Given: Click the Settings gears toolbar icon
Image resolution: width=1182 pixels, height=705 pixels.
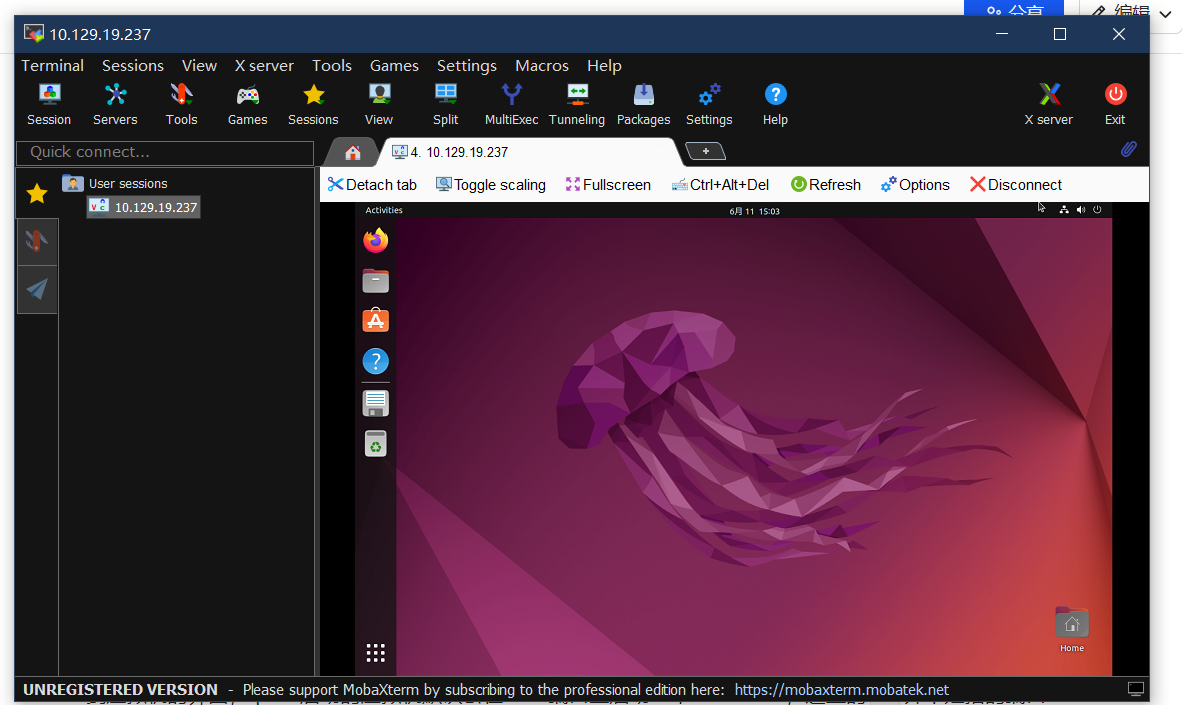Looking at the screenshot, I should pyautogui.click(x=709, y=104).
